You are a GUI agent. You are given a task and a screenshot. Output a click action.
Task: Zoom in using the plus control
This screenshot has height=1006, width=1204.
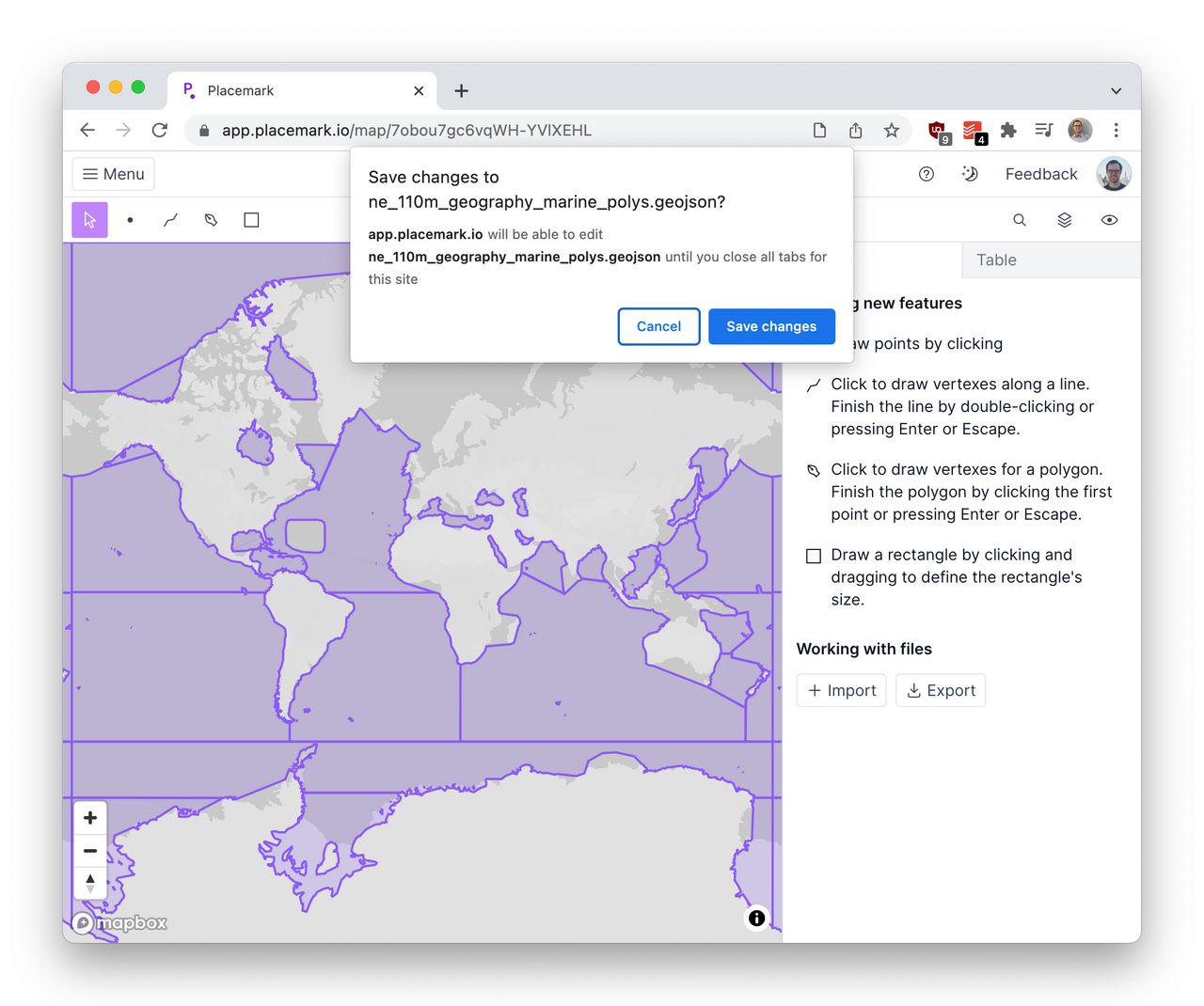pos(89,817)
